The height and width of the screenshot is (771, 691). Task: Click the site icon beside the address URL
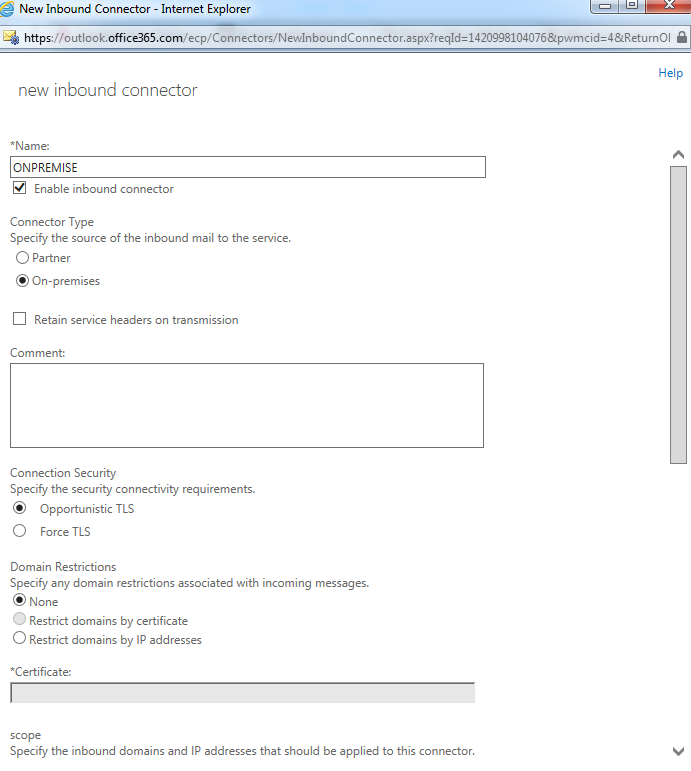point(11,37)
